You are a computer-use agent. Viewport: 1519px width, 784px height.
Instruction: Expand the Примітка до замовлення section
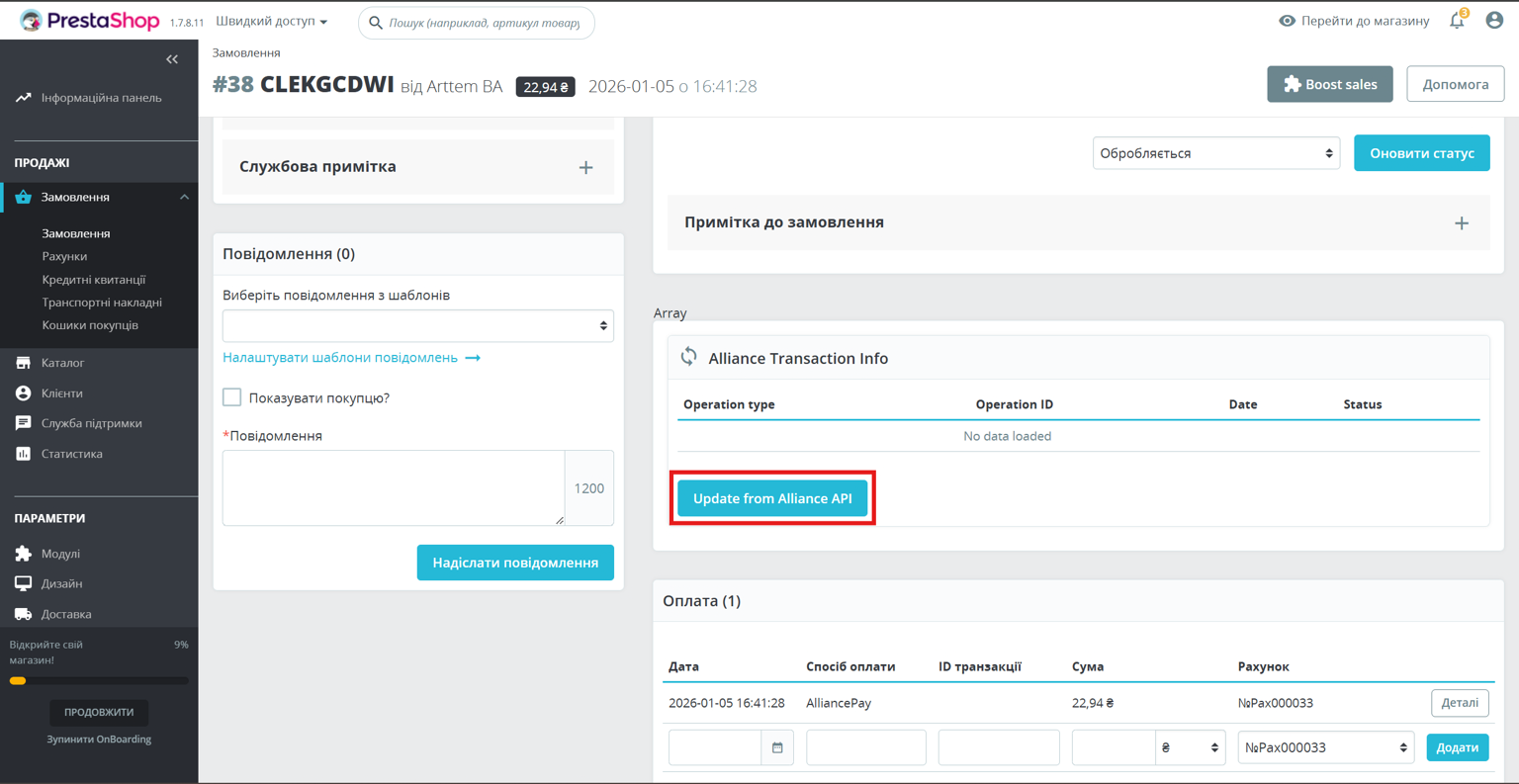(1461, 223)
